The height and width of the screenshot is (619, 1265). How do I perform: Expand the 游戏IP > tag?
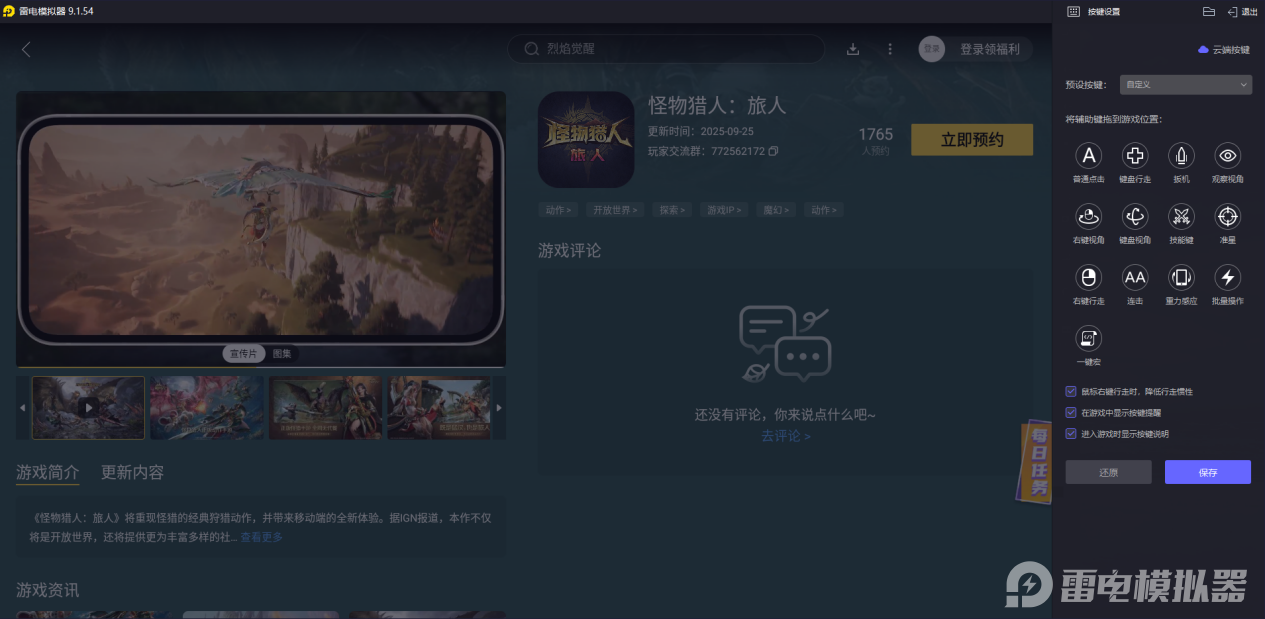[725, 210]
